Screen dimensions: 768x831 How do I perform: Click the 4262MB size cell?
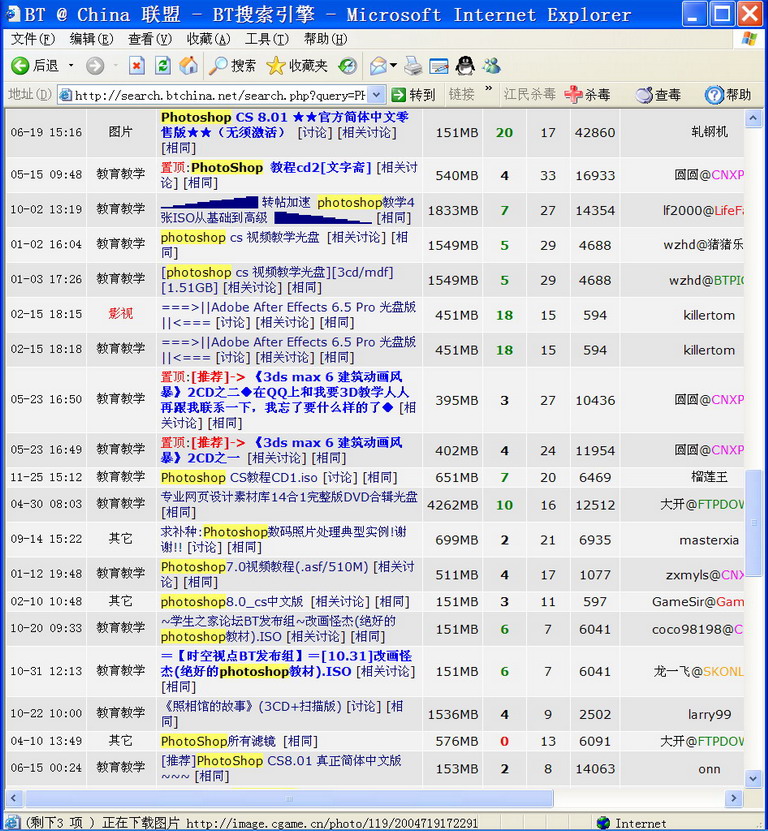(452, 505)
